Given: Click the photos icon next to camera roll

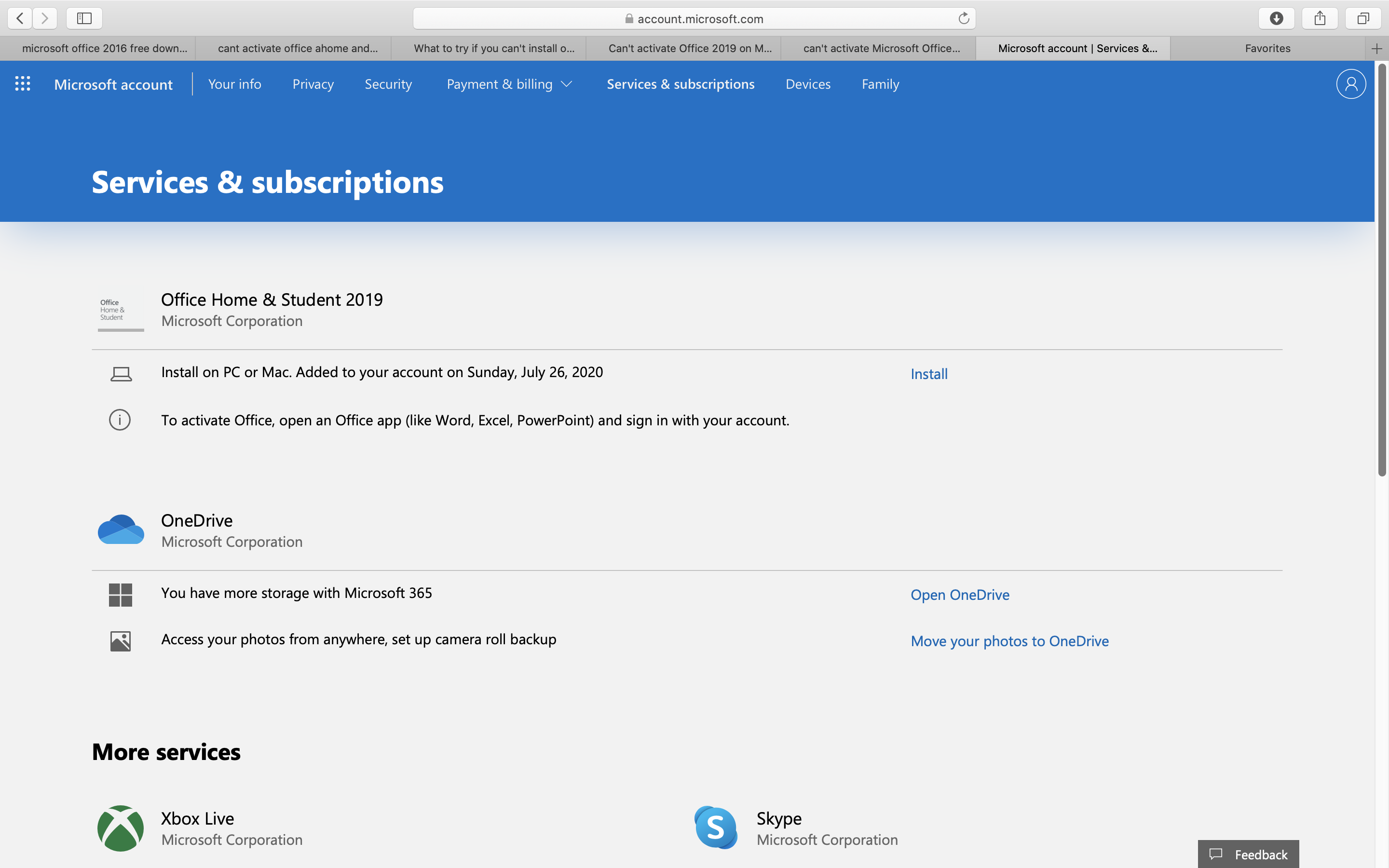Looking at the screenshot, I should point(120,640).
